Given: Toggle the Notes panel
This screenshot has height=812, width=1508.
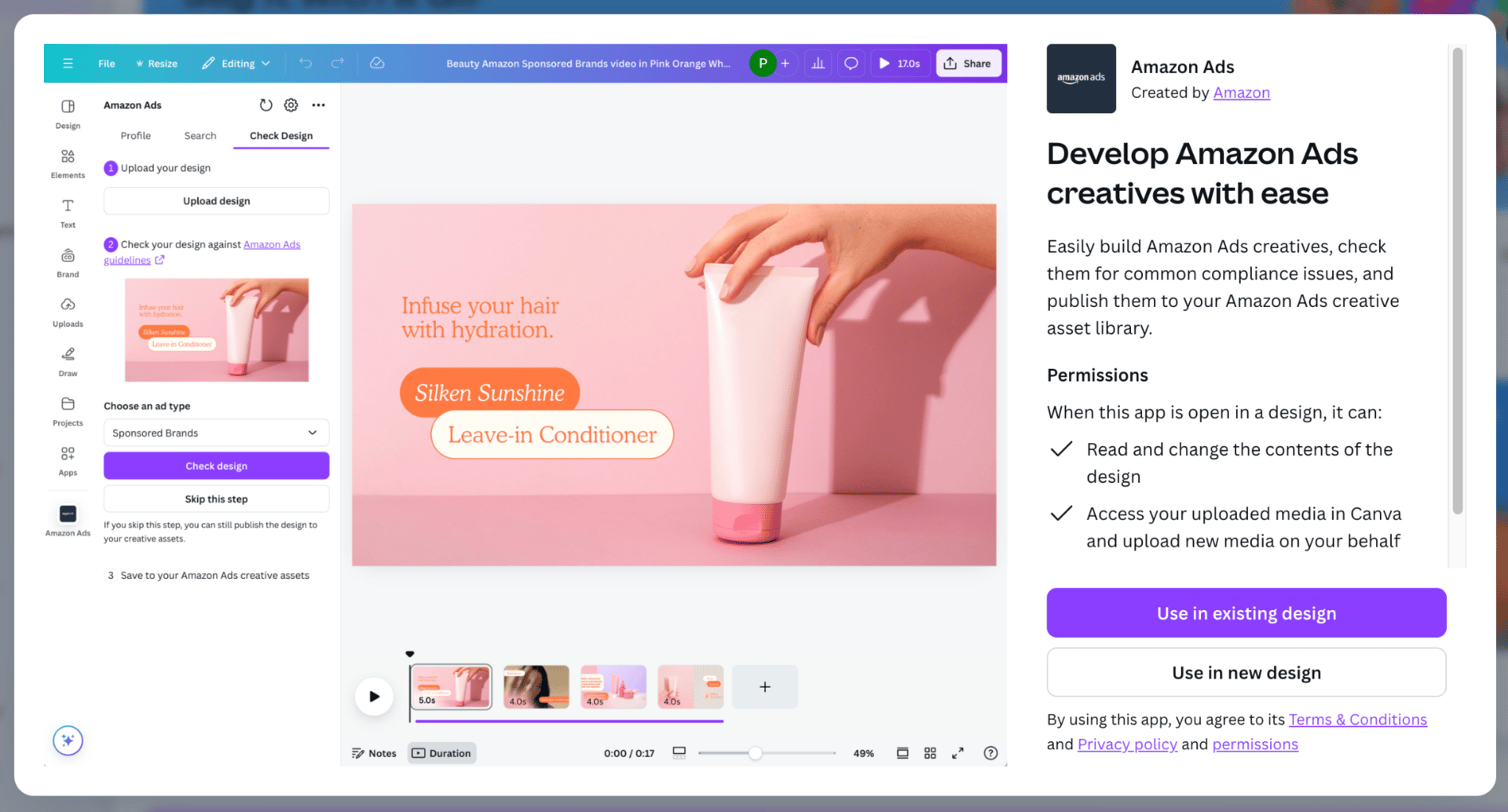Looking at the screenshot, I should [374, 753].
